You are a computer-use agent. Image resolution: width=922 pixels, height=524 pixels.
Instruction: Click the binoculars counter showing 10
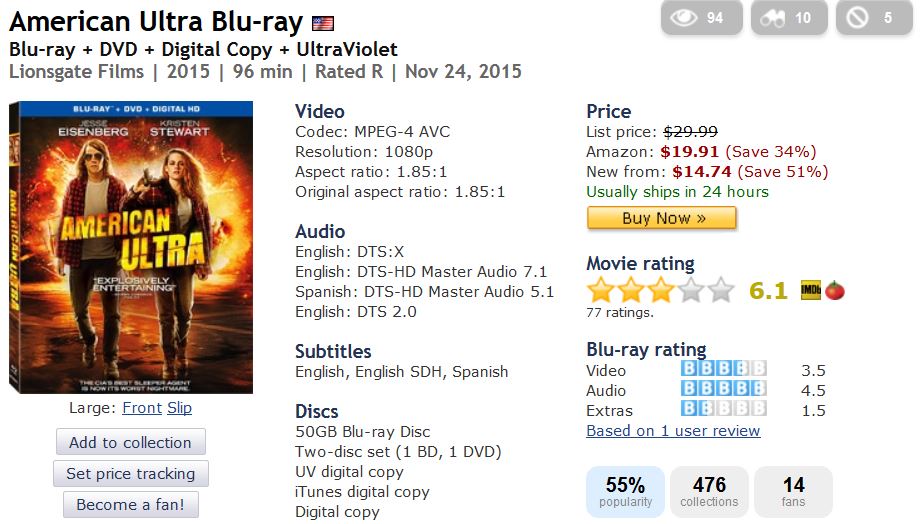point(789,18)
